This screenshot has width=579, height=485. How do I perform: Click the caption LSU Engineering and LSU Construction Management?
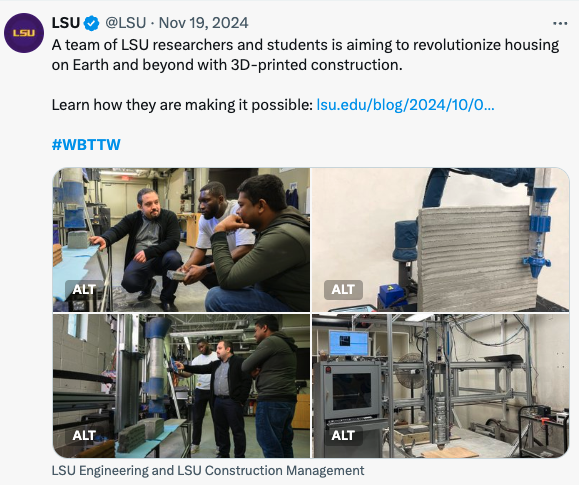(208, 471)
